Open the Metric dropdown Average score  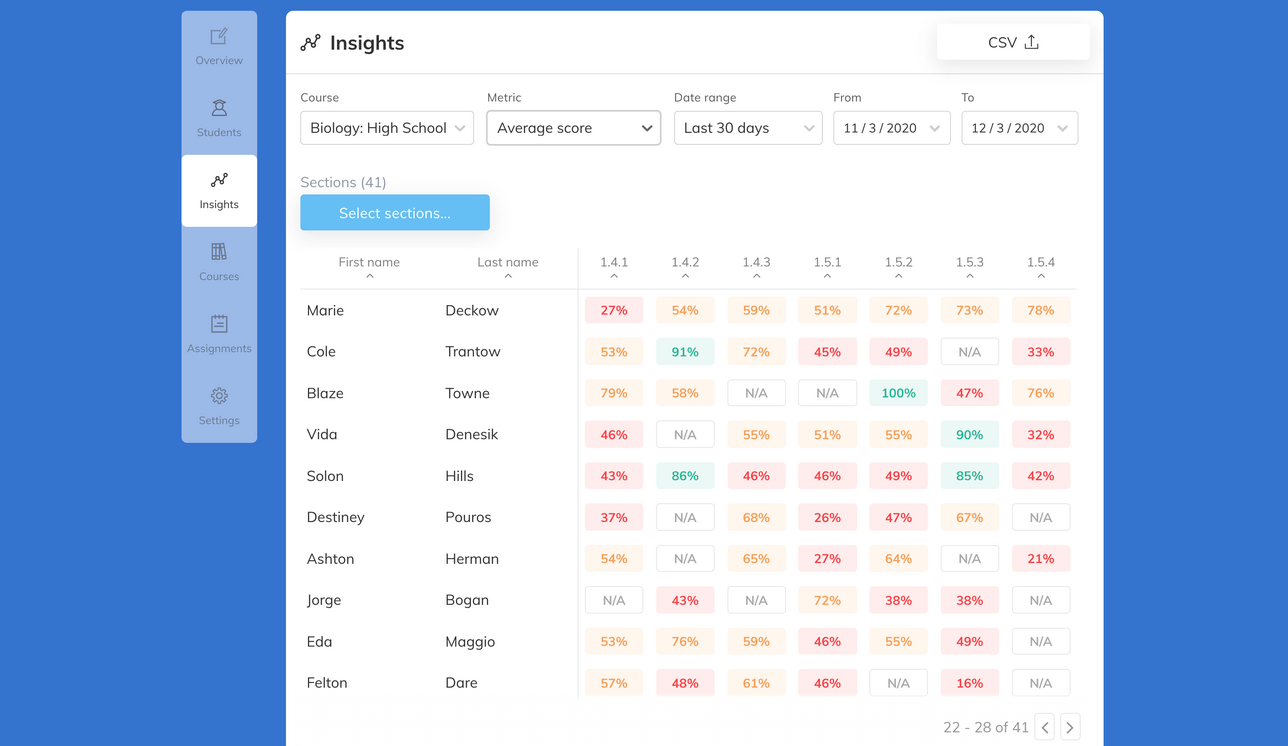pyautogui.click(x=573, y=128)
